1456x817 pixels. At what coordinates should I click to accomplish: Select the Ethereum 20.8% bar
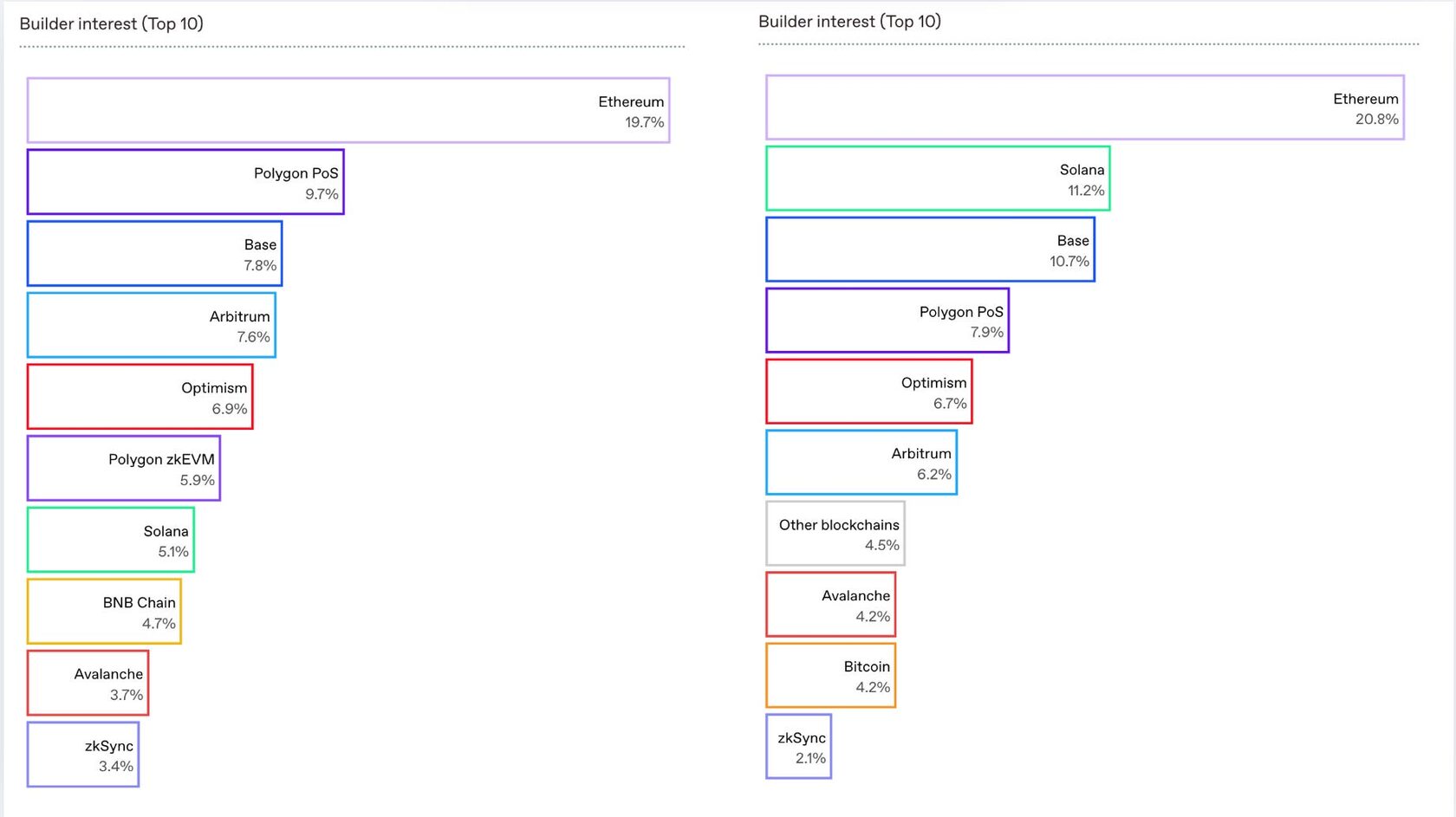click(1085, 107)
